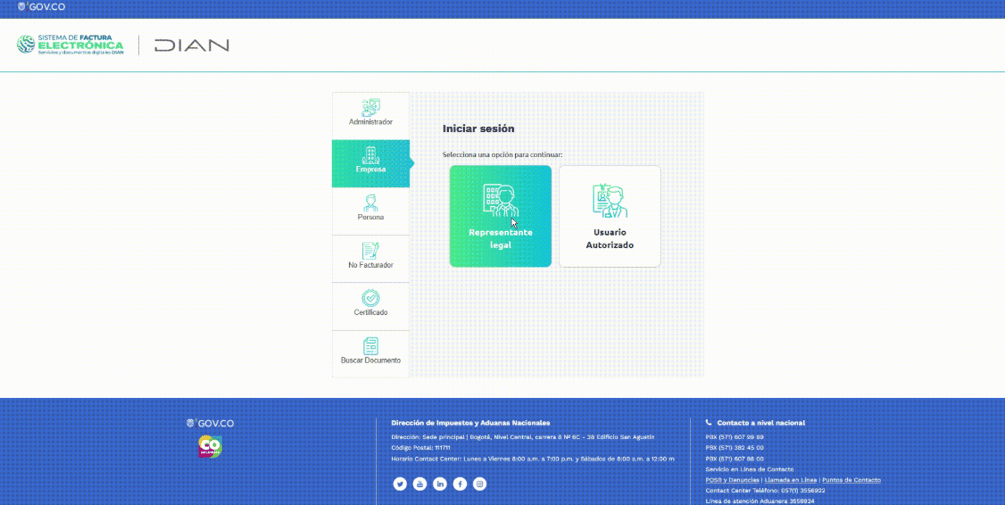Image resolution: width=1005 pixels, height=505 pixels.
Task: Click the Sistema de Factura Electrónica logo
Action: (71, 45)
